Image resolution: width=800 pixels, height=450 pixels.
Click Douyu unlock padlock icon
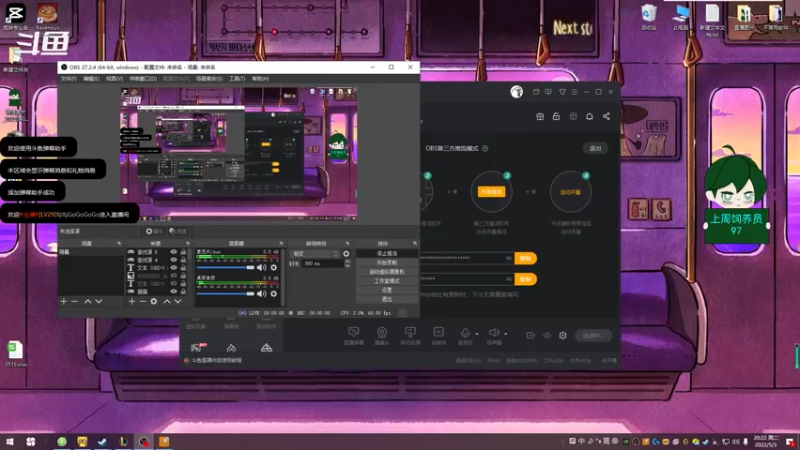click(x=556, y=116)
